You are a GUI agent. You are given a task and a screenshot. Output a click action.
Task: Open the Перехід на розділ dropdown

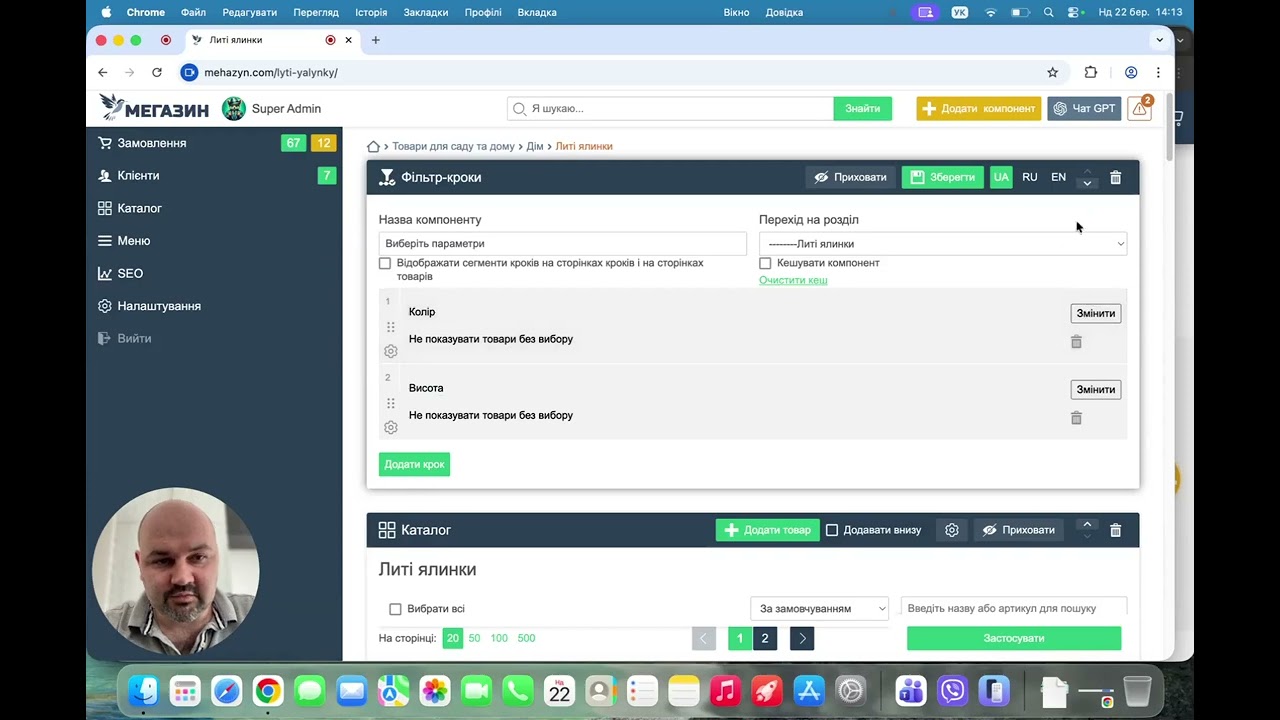[943, 244]
